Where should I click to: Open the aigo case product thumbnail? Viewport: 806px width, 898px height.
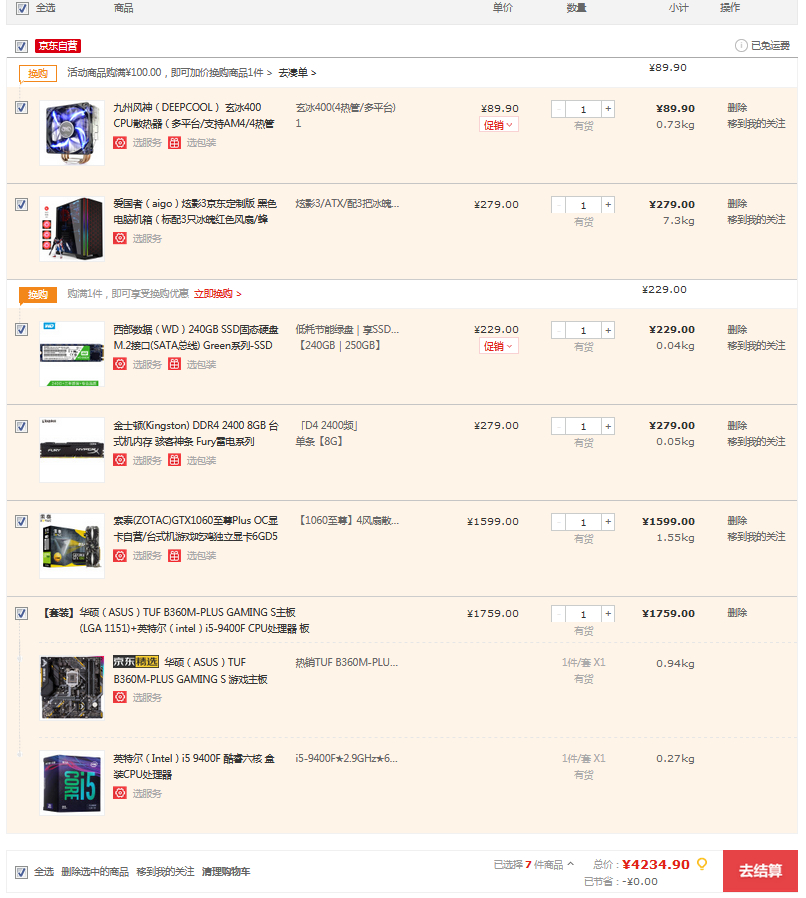(x=72, y=229)
